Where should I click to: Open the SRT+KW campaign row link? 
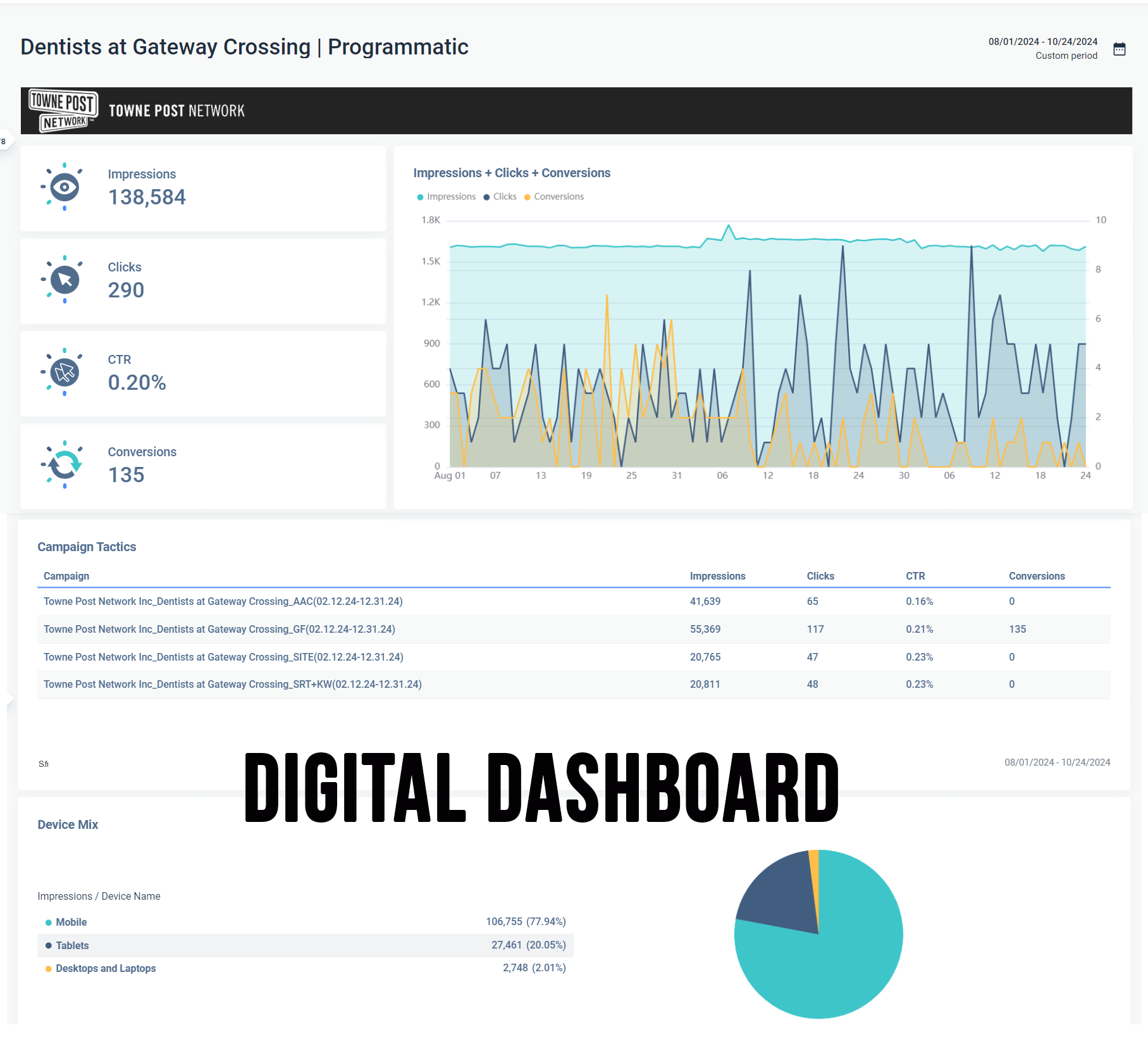point(233,684)
